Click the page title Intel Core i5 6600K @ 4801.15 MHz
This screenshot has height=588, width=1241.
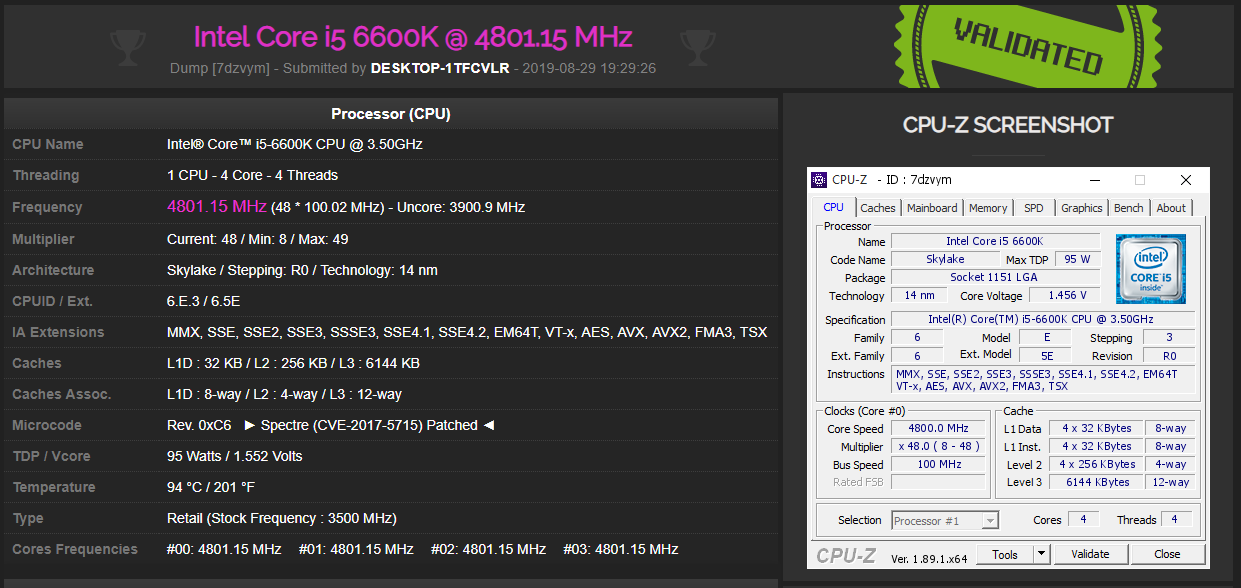click(413, 37)
